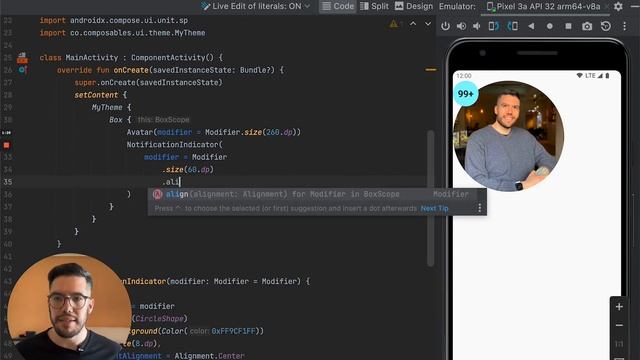Screen dimensions: 640x360
Task: Click the editor vertical scrollbar
Action: (430, 198)
